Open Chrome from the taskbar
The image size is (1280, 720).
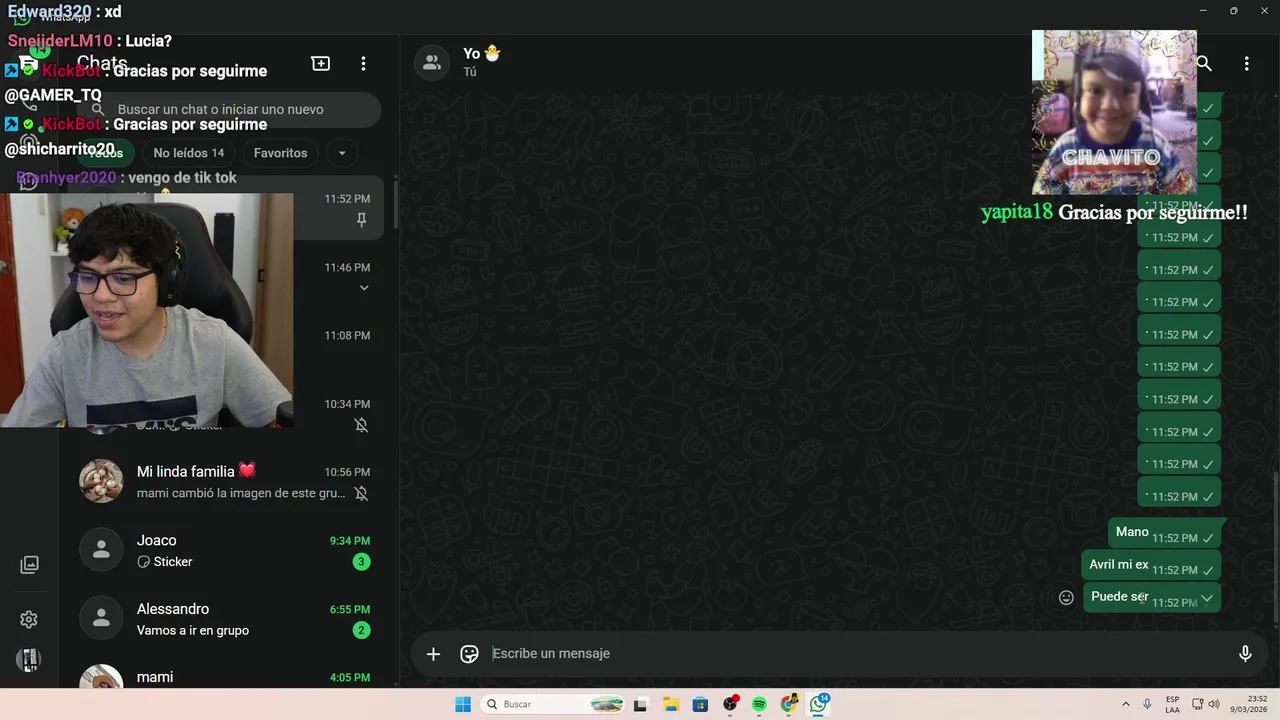click(x=789, y=704)
